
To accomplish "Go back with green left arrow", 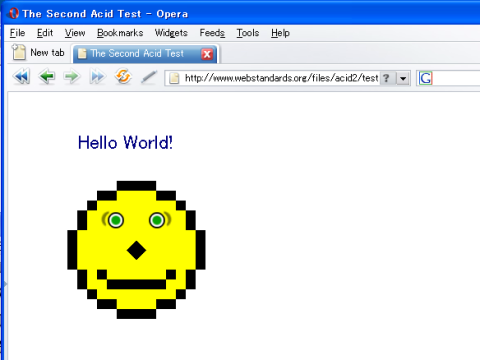I will coord(47,77).
